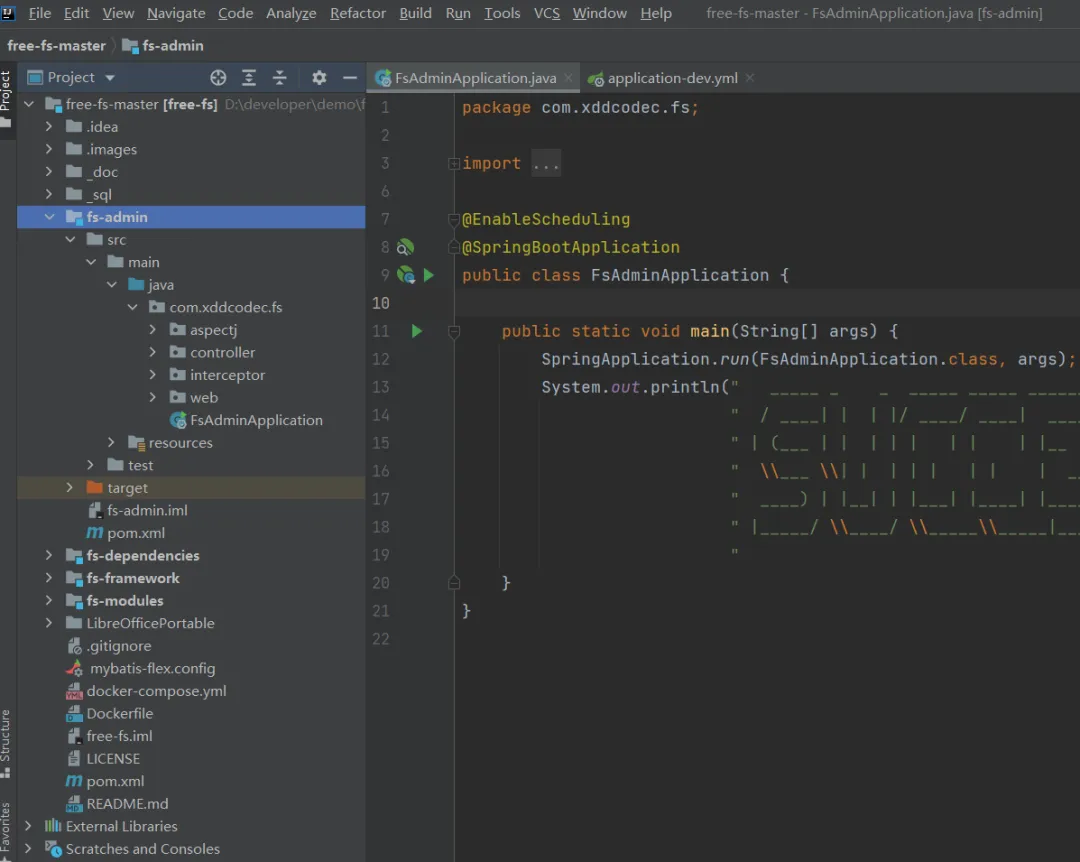Open Project panel settings gear
Image resolution: width=1080 pixels, height=862 pixels.
point(319,78)
